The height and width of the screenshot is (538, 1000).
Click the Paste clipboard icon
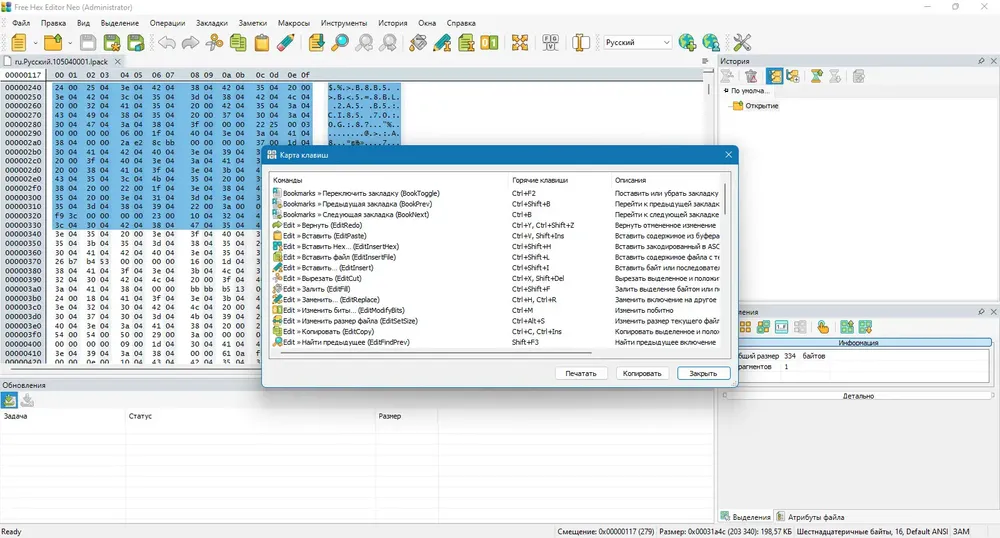(x=261, y=43)
